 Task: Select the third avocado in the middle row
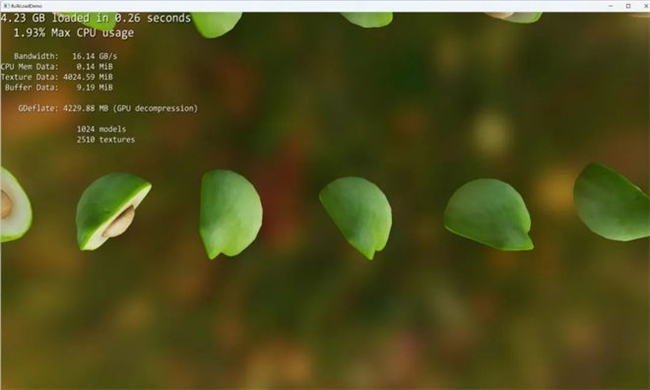pos(230,214)
